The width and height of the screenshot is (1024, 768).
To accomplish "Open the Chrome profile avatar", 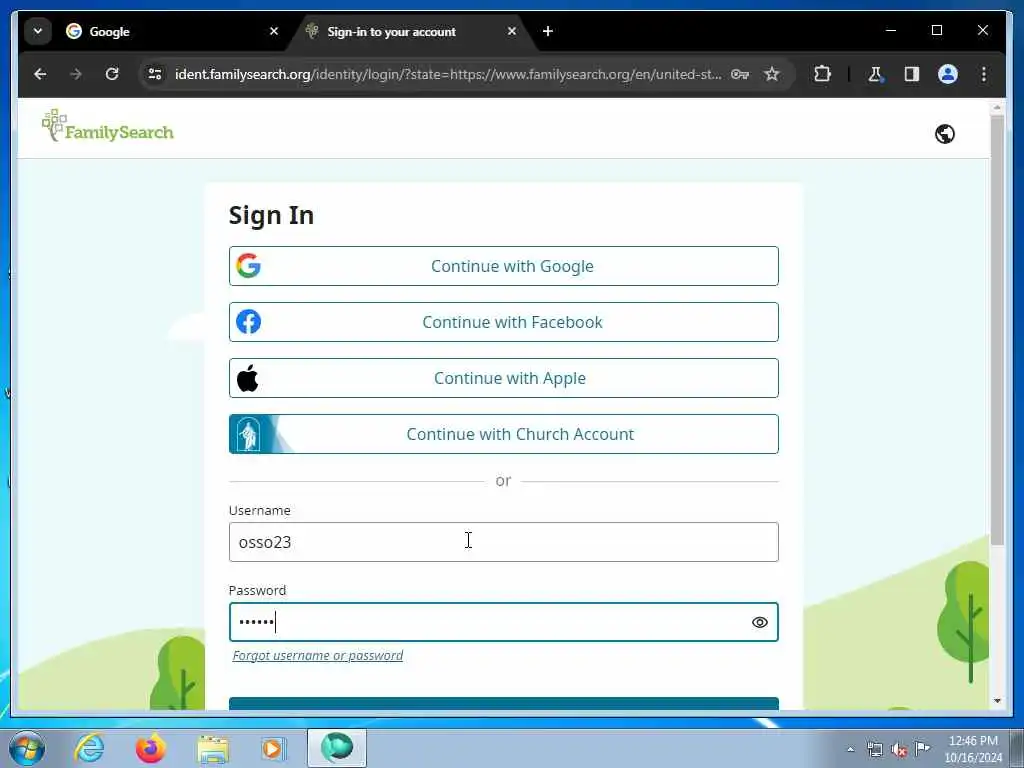I will coord(948,74).
